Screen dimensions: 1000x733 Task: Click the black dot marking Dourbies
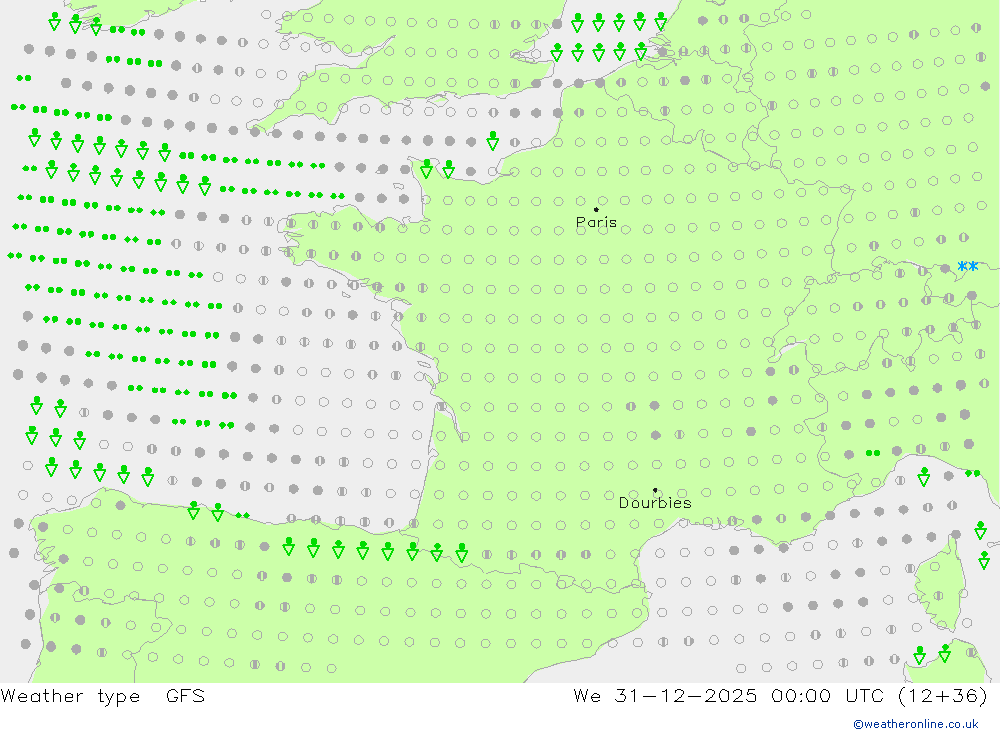click(x=655, y=490)
